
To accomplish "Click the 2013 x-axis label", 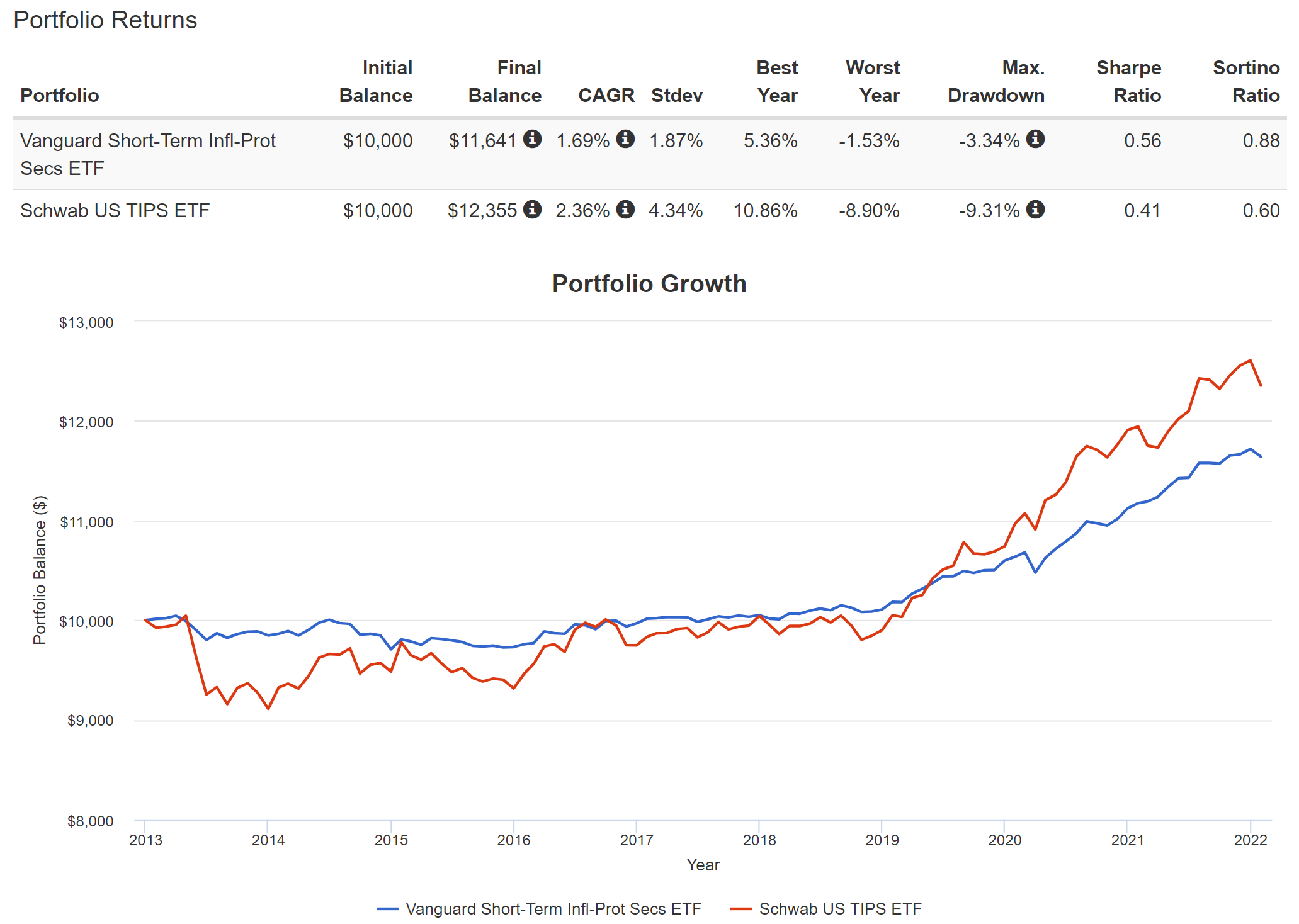I will coord(145,840).
